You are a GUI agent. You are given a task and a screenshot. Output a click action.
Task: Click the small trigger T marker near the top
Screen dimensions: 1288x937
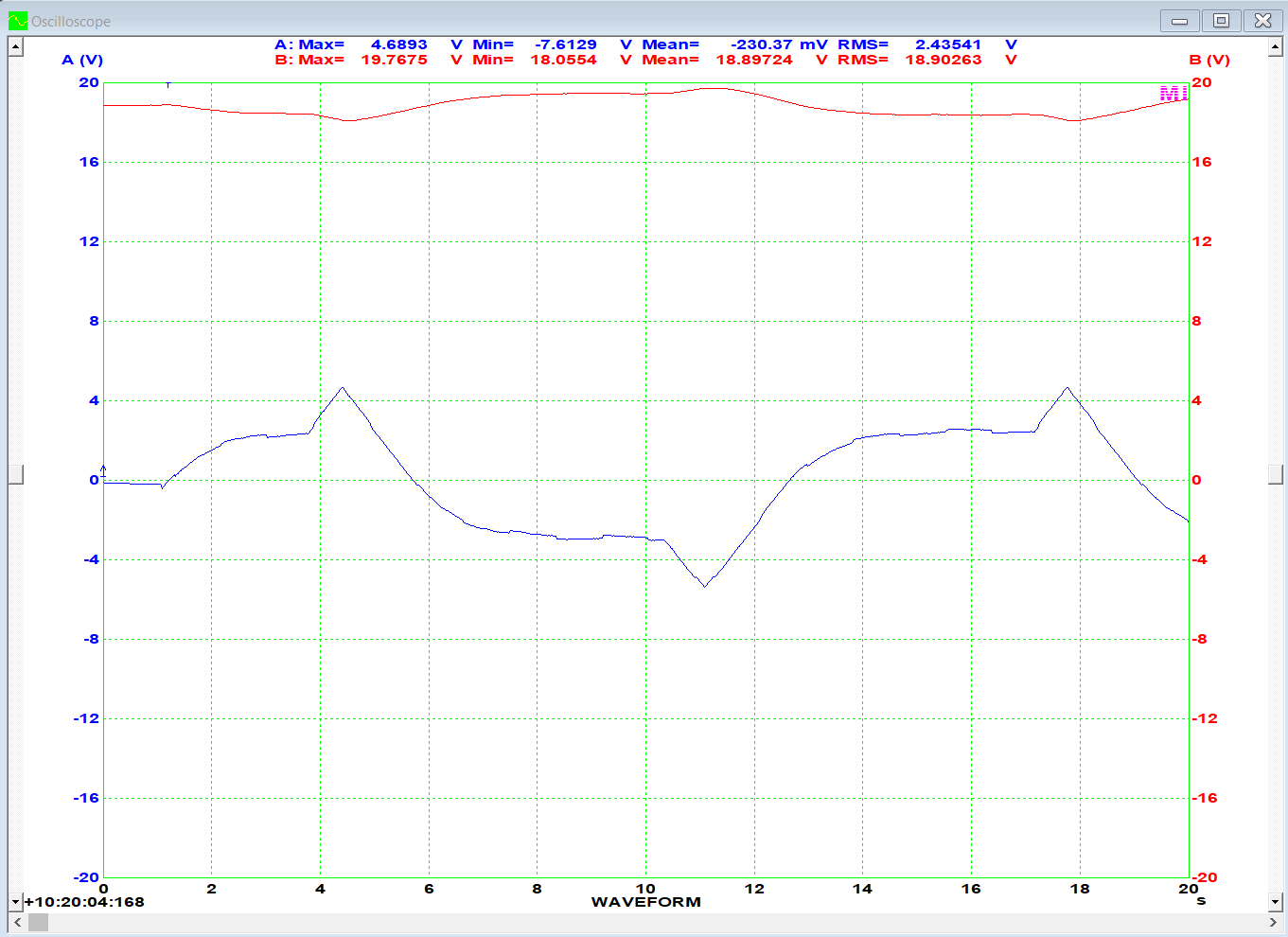[168, 85]
